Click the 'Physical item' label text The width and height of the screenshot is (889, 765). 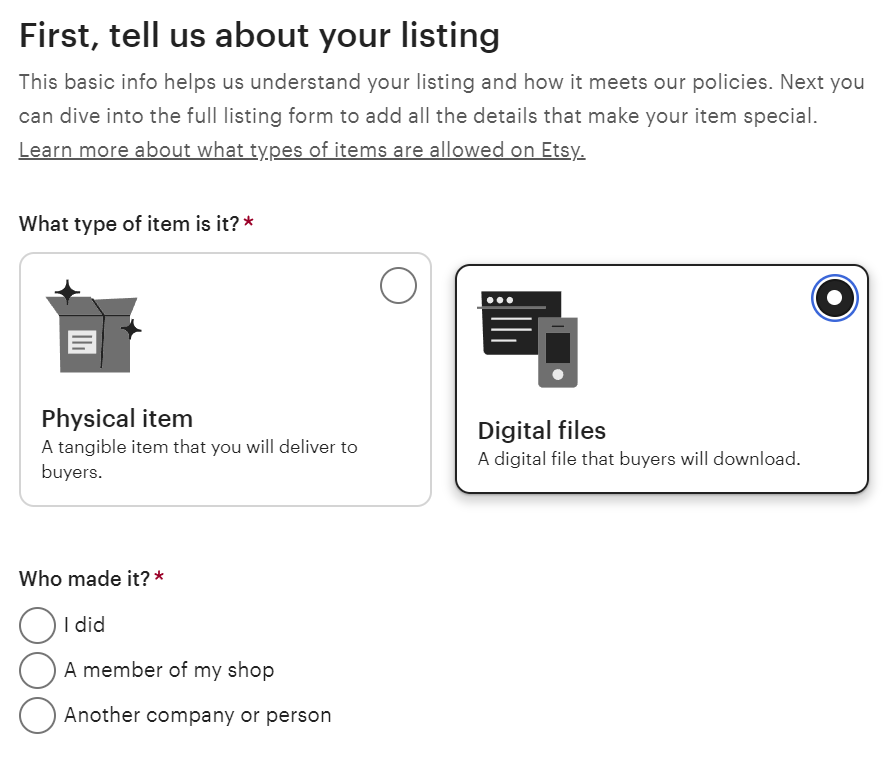(x=117, y=418)
